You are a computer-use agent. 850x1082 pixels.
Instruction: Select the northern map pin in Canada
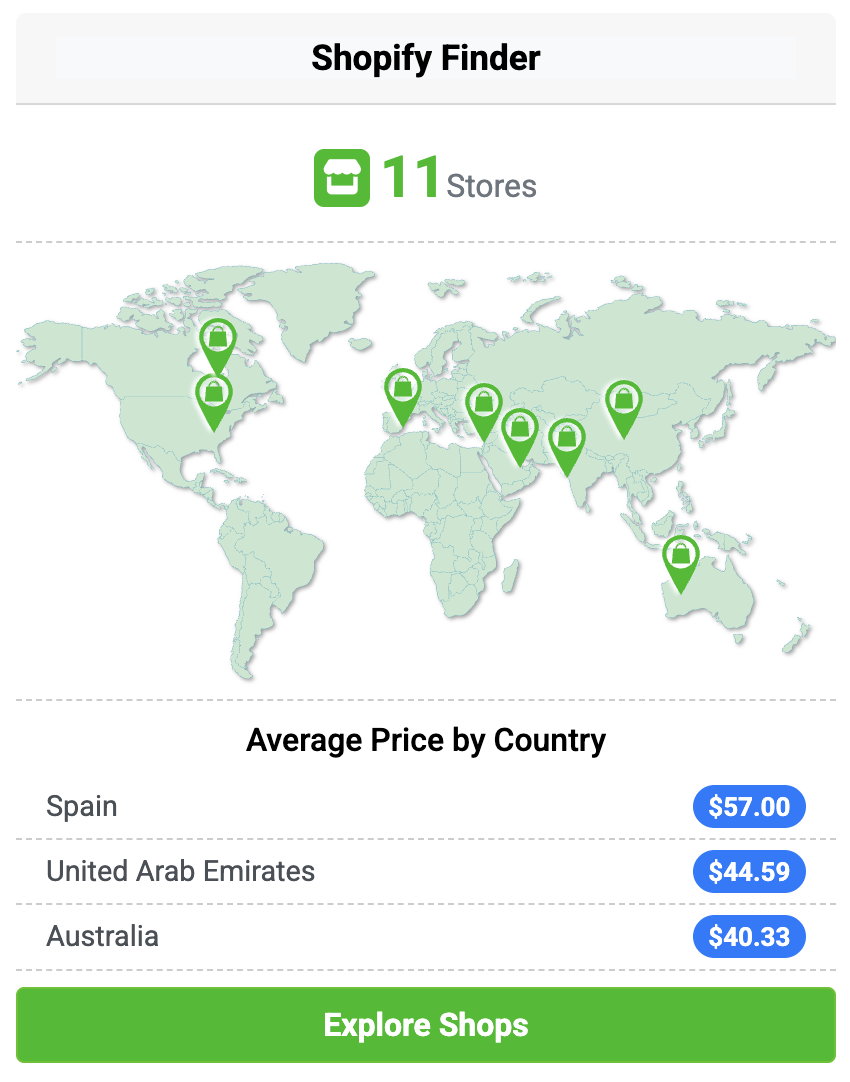coord(218,340)
